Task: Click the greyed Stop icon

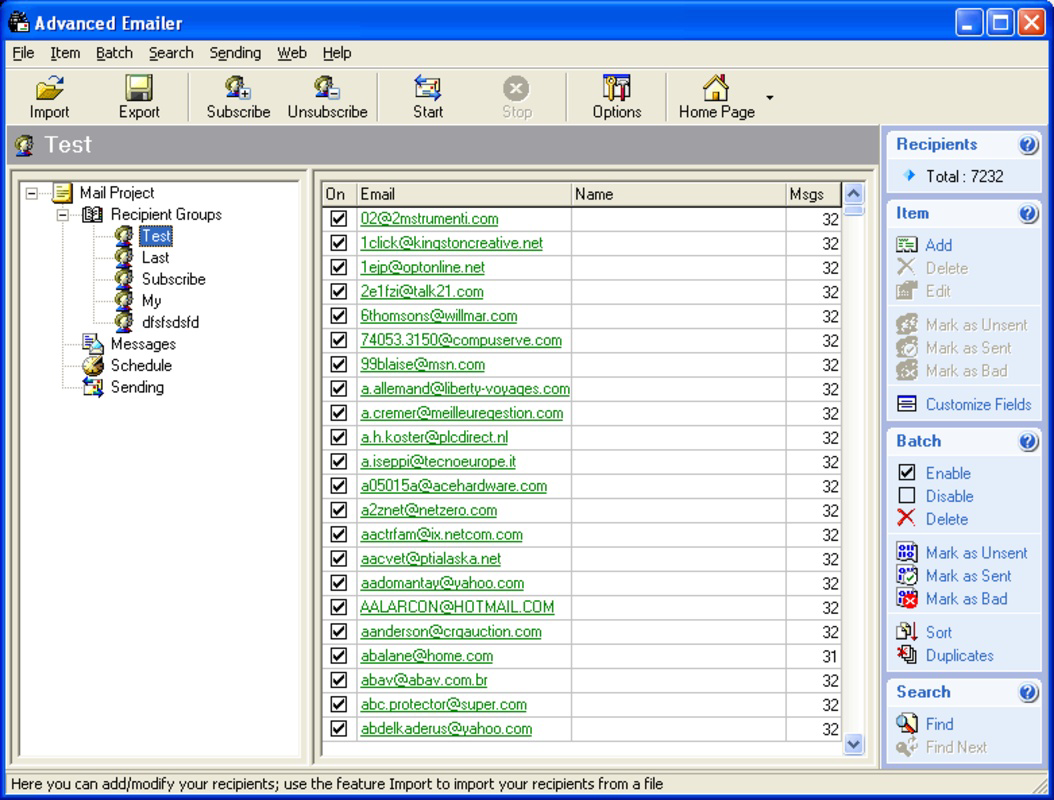Action: click(x=516, y=88)
